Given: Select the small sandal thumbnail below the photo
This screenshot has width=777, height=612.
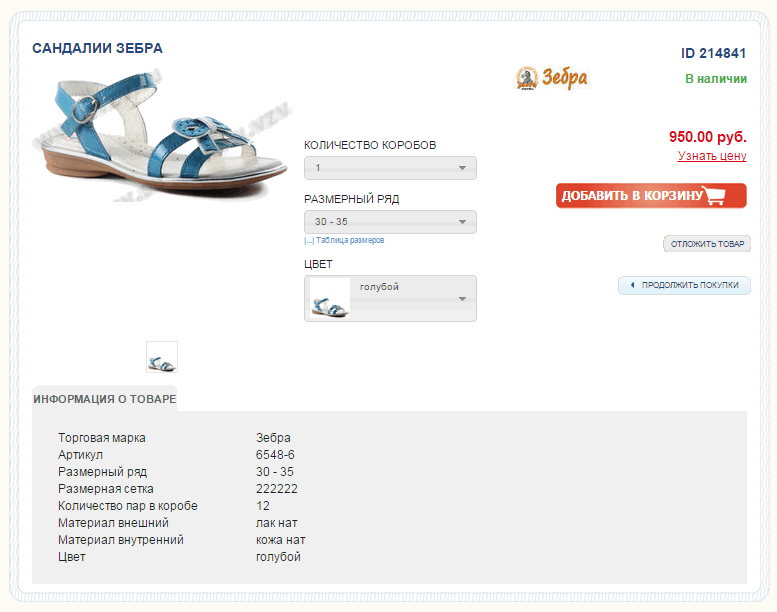Looking at the screenshot, I should click(162, 358).
